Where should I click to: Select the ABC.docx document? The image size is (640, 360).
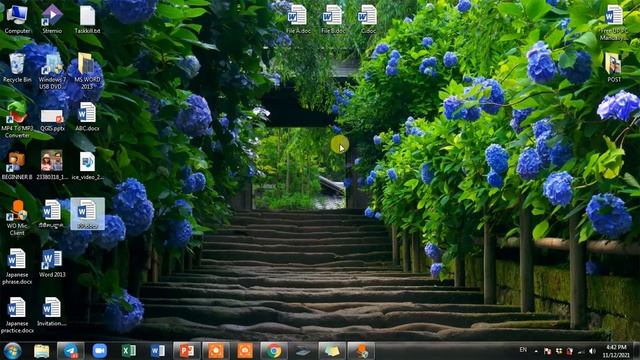[87, 117]
